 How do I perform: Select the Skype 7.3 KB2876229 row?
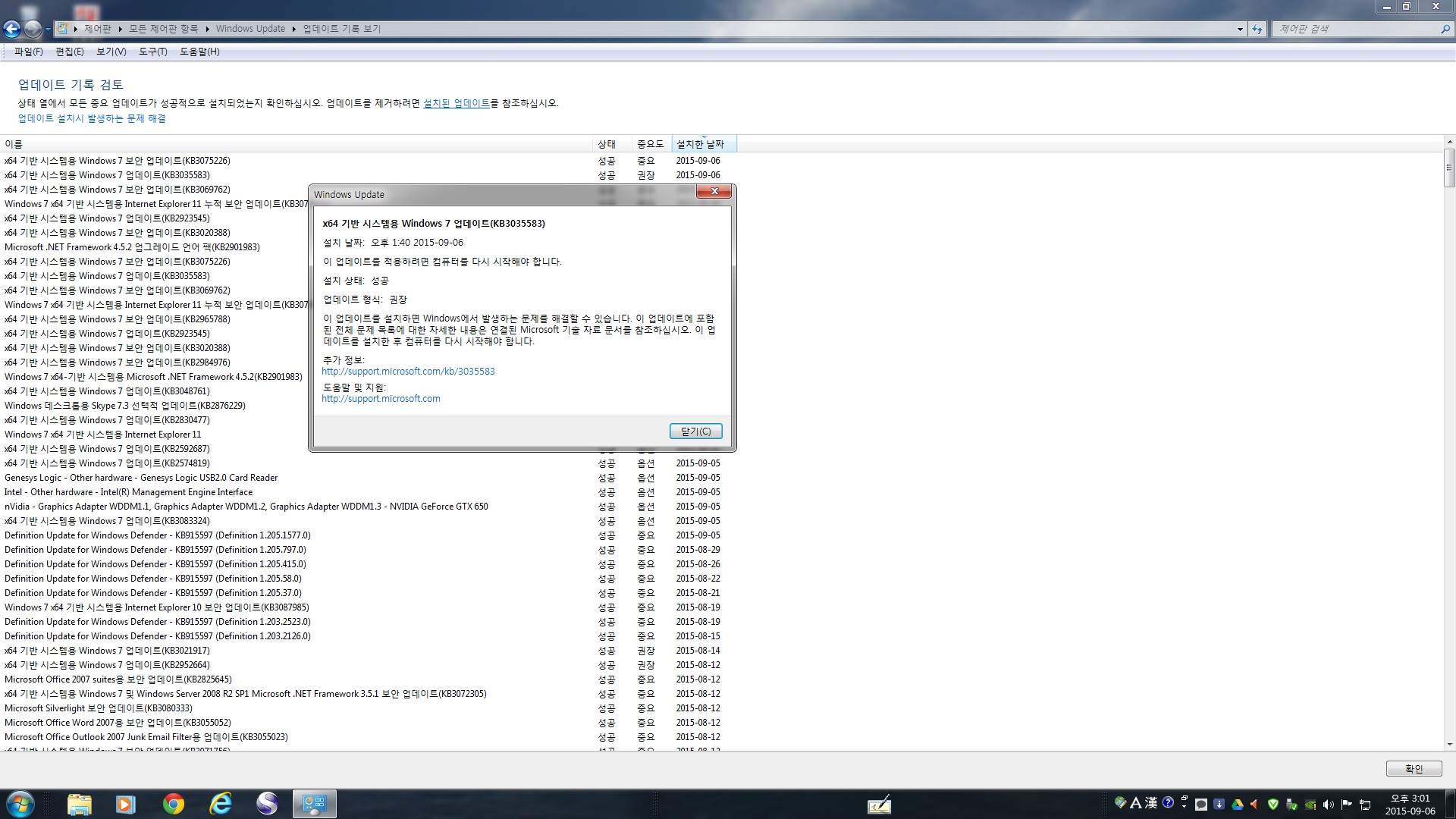coord(154,406)
